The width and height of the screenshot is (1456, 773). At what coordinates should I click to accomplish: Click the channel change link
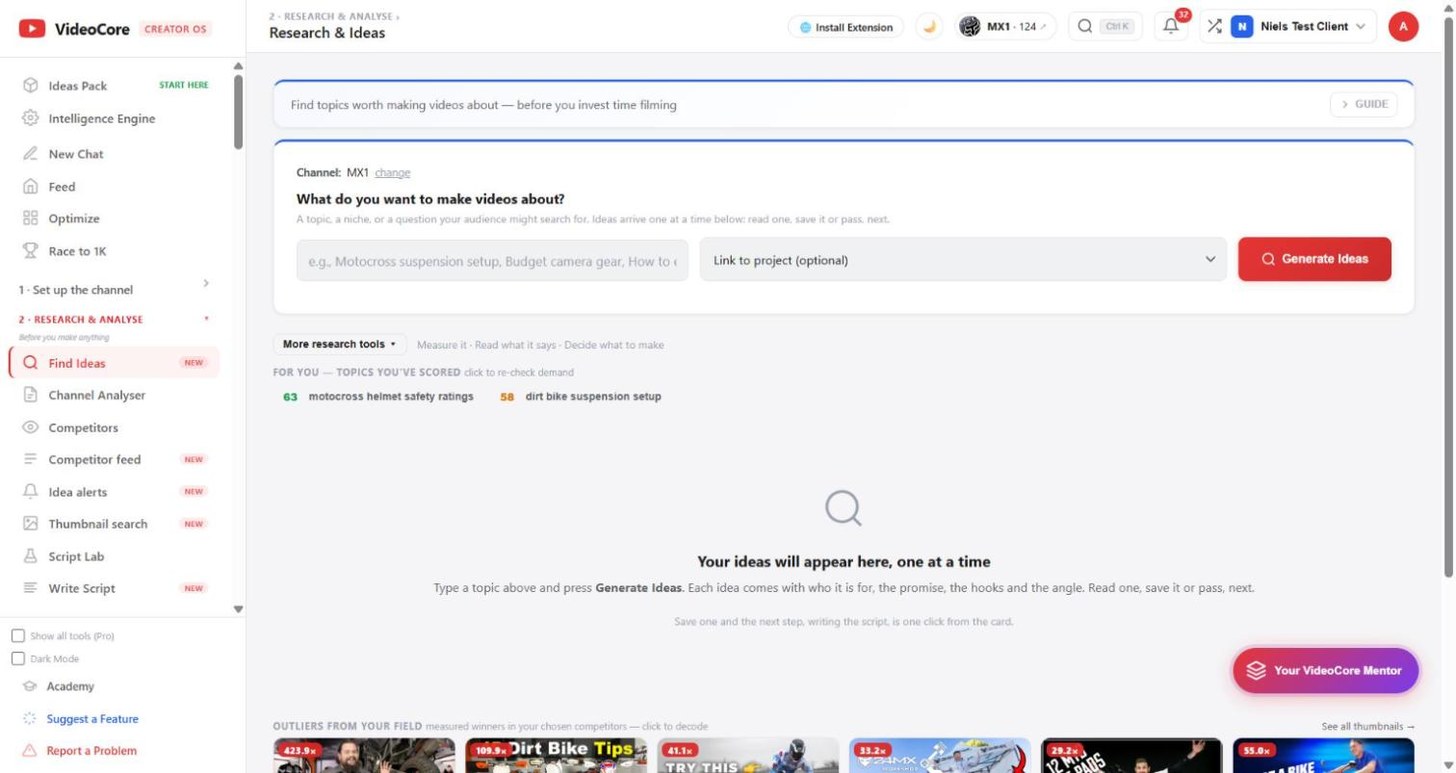tap(392, 173)
